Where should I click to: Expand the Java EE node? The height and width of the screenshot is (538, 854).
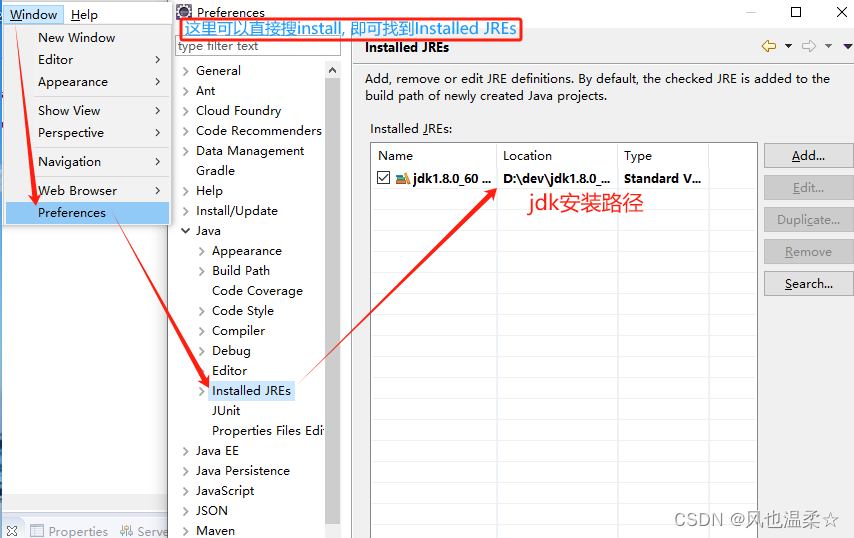(186, 451)
